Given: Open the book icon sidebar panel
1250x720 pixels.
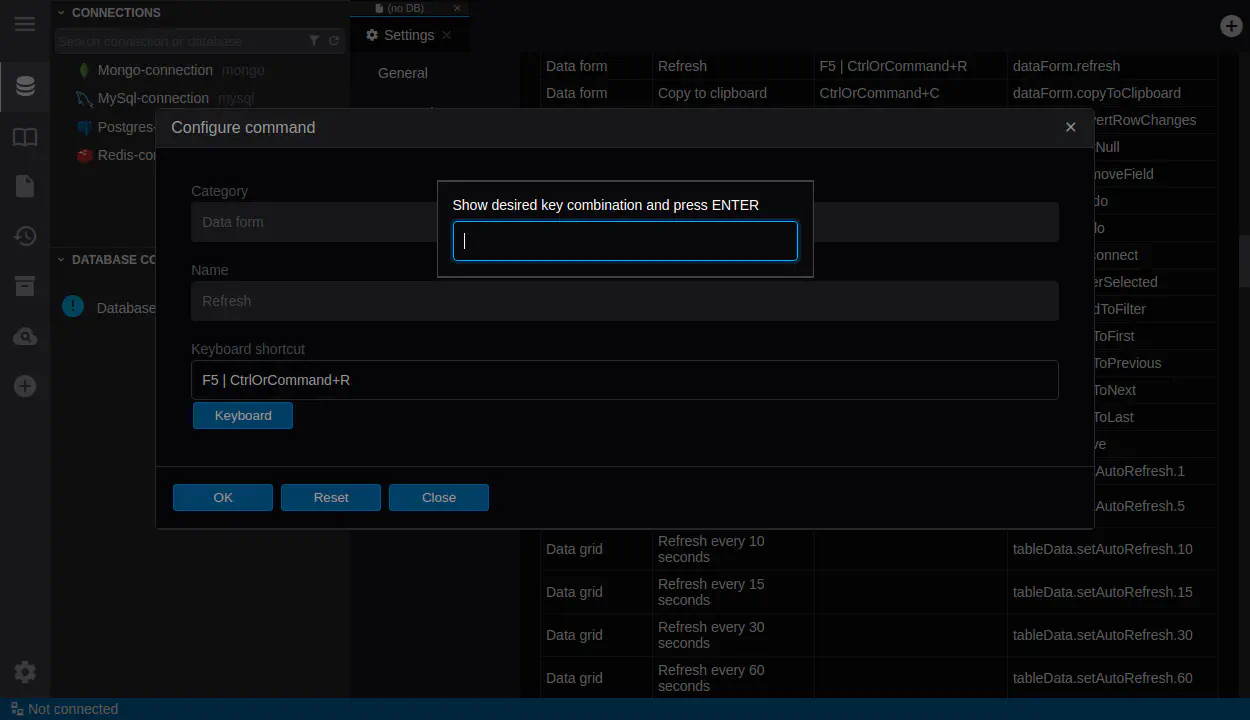Looking at the screenshot, I should (x=25, y=137).
